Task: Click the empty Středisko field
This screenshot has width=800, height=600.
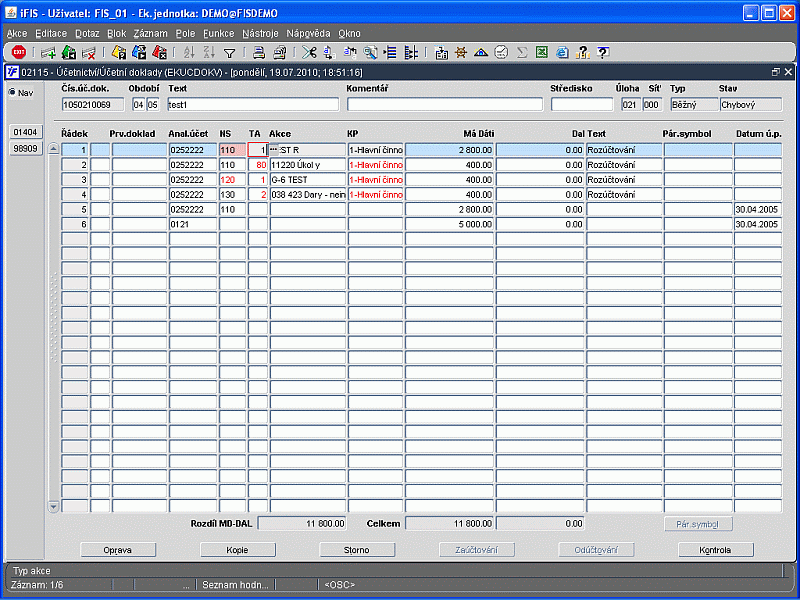Action: (x=582, y=105)
